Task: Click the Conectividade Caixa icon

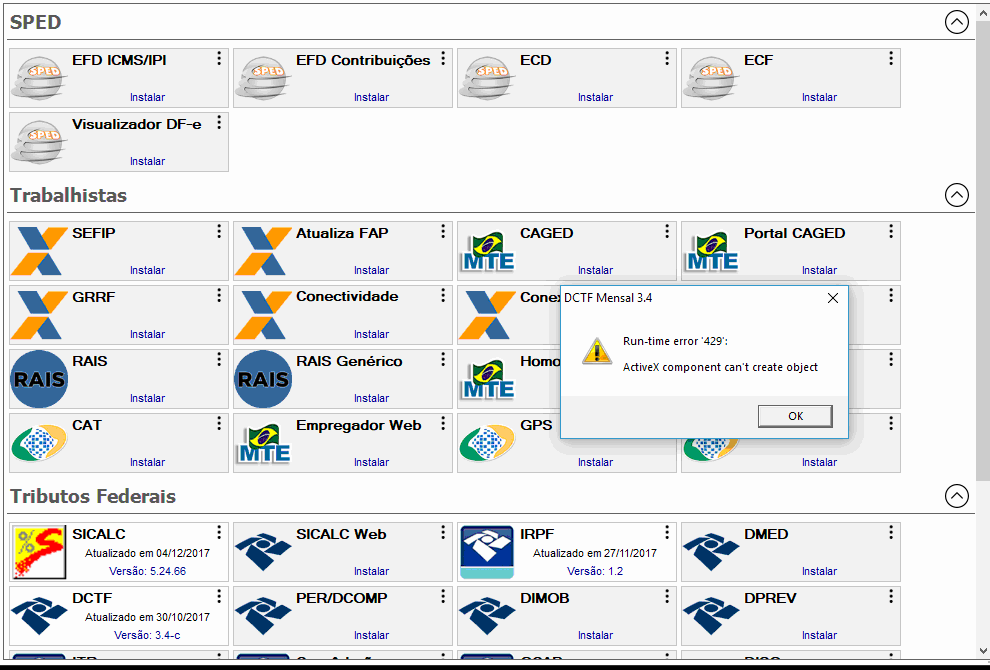Action: (x=264, y=314)
